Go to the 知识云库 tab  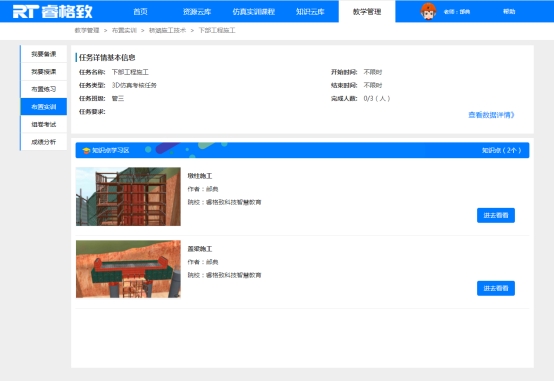point(310,12)
